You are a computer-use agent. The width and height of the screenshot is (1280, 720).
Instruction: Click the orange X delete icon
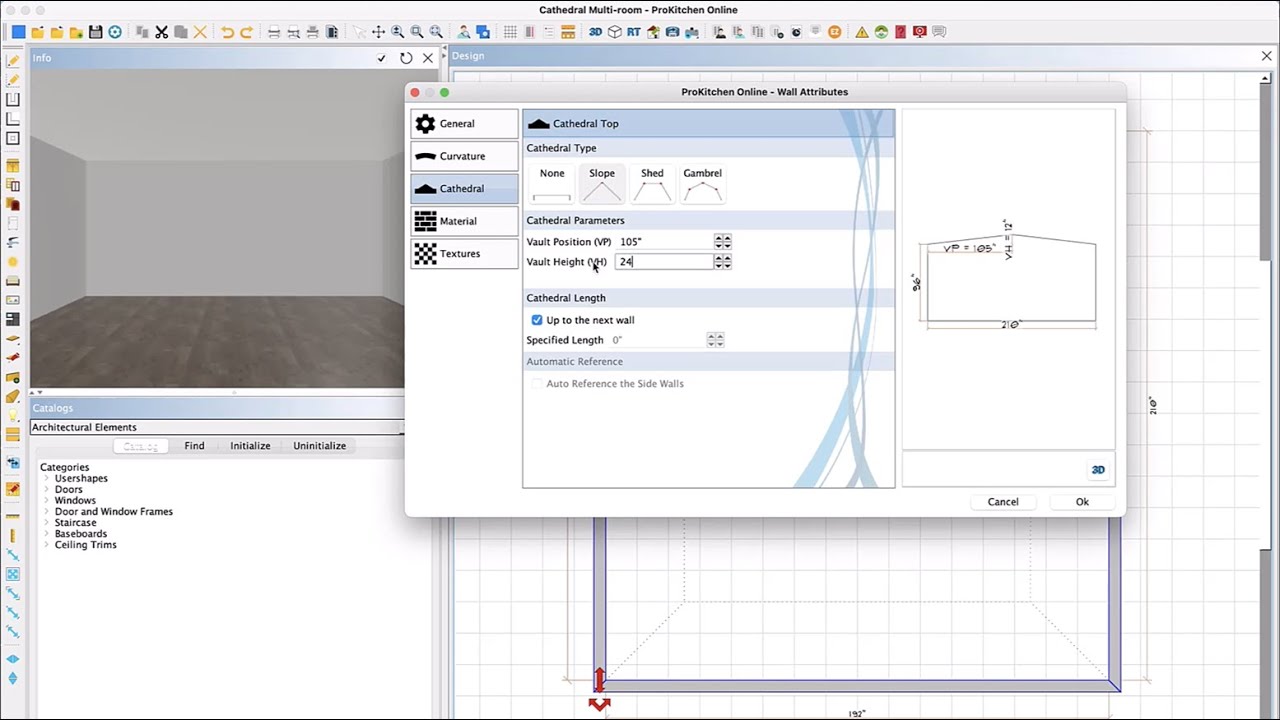click(200, 32)
